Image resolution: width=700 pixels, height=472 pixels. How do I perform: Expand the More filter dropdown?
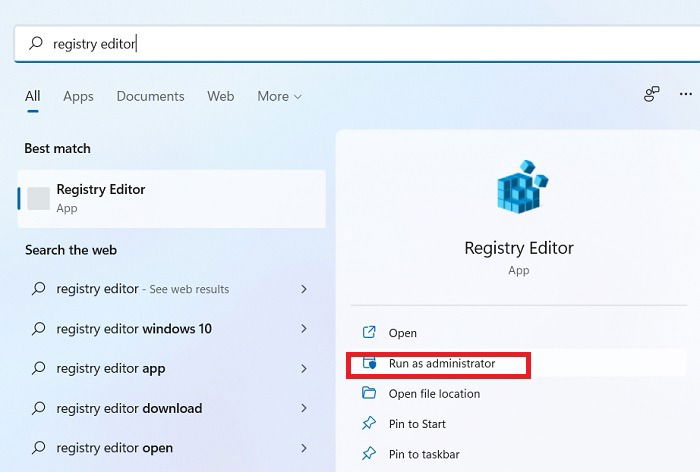279,96
